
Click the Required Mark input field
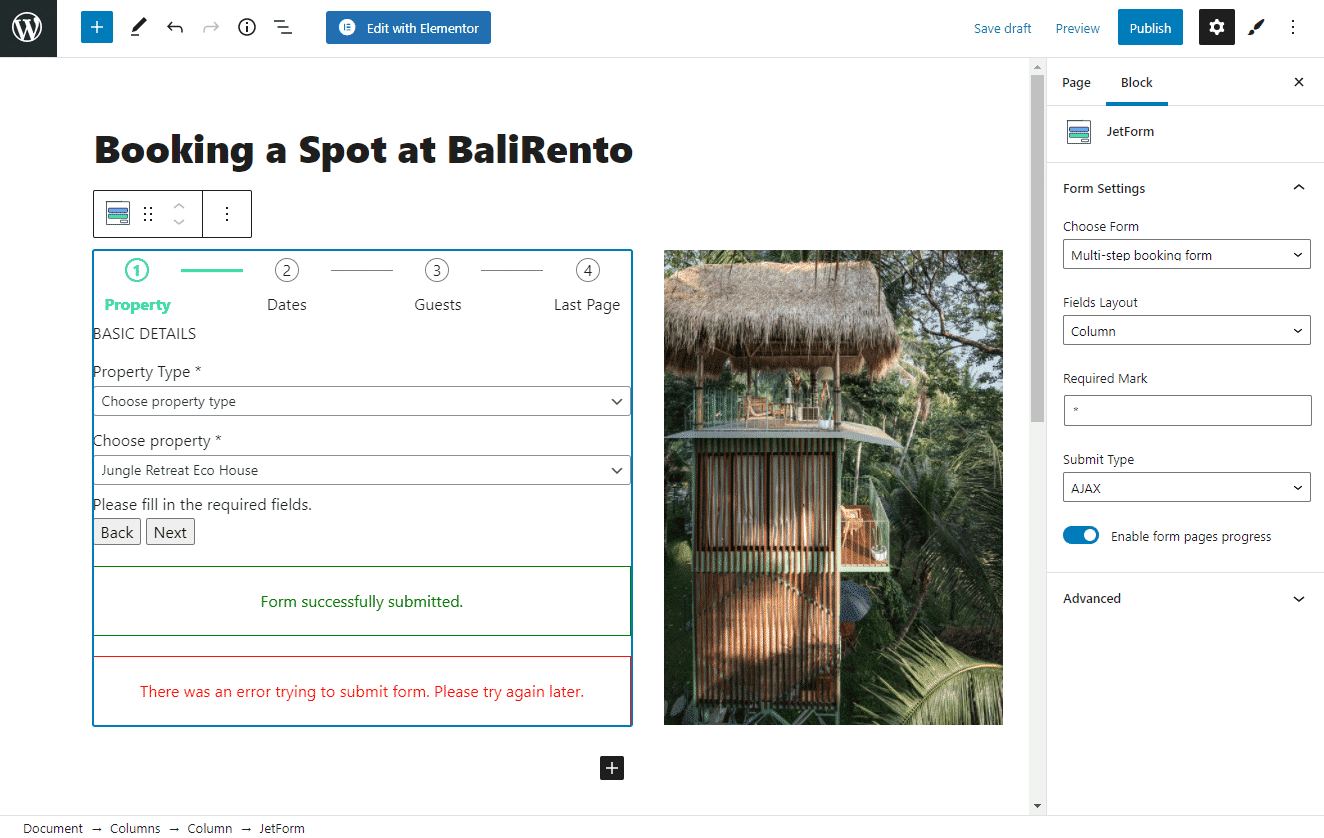coord(1186,410)
